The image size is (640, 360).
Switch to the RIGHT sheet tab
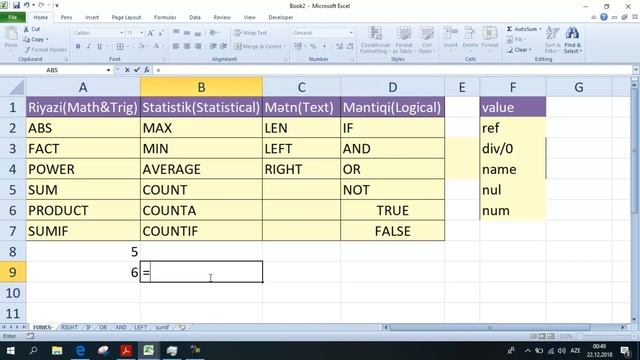click(69, 327)
